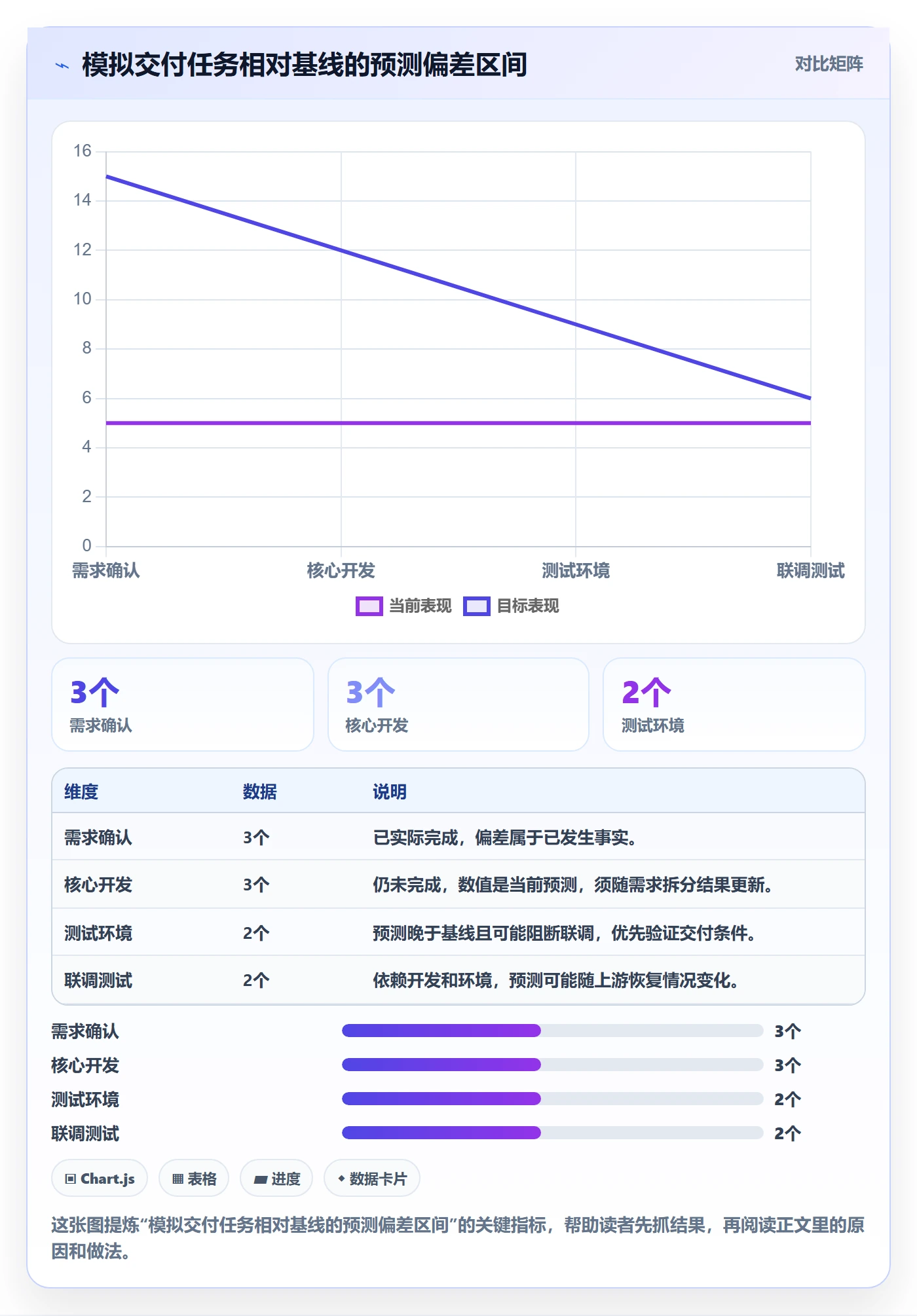Click the 目标表现 legend label
This screenshot has width=917, height=1316.
click(x=528, y=606)
